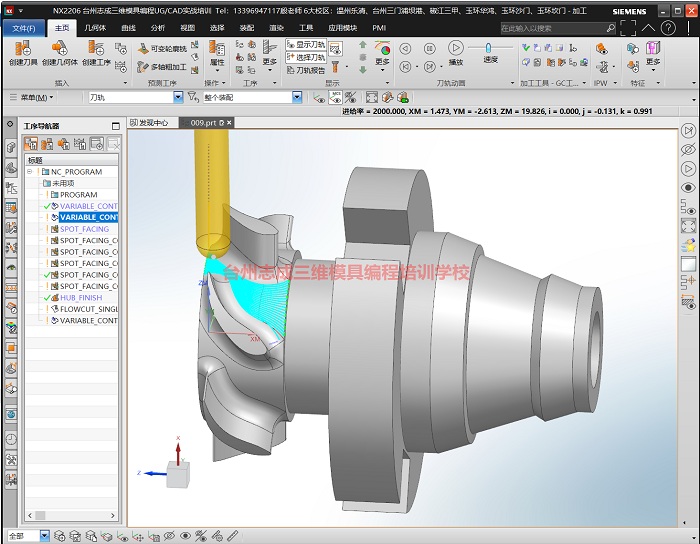
Task: Switch to Program Order view icon
Action: 30,144
